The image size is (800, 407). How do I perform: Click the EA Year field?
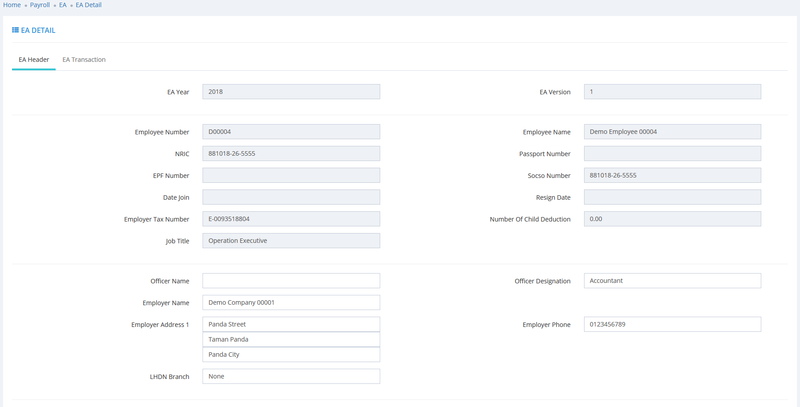pyautogui.click(x=291, y=92)
